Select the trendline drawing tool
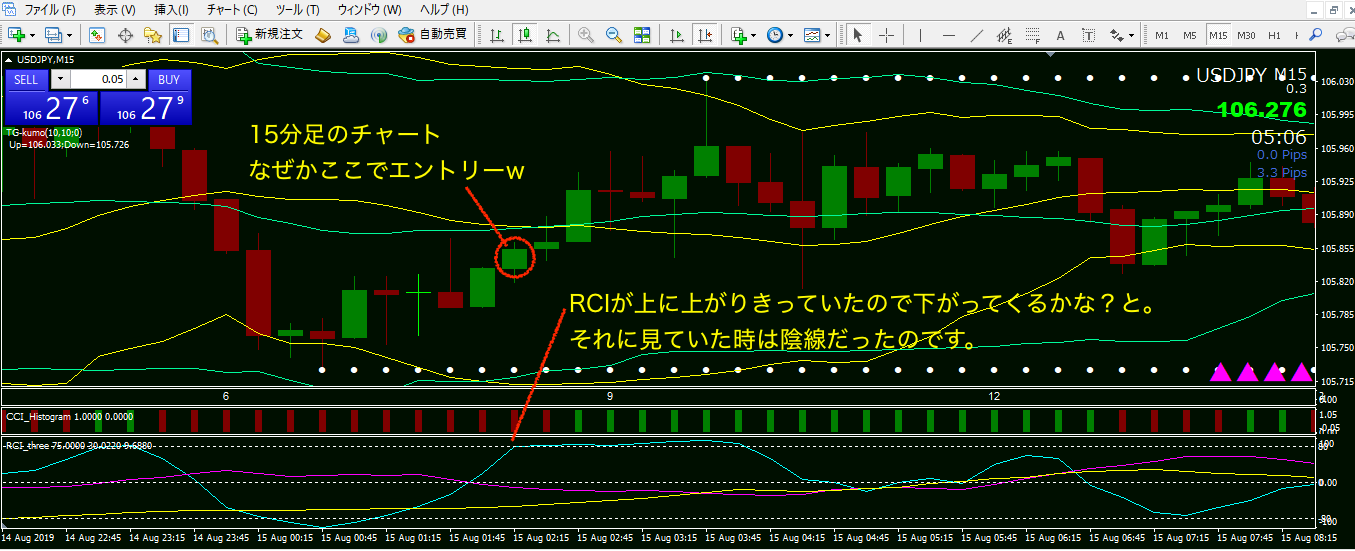 point(977,35)
